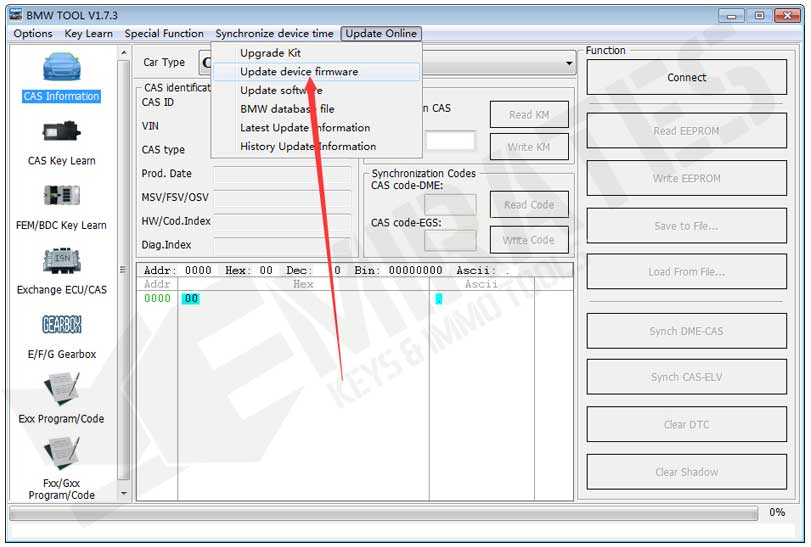Click the Synch CAS-ELV button

(686, 377)
